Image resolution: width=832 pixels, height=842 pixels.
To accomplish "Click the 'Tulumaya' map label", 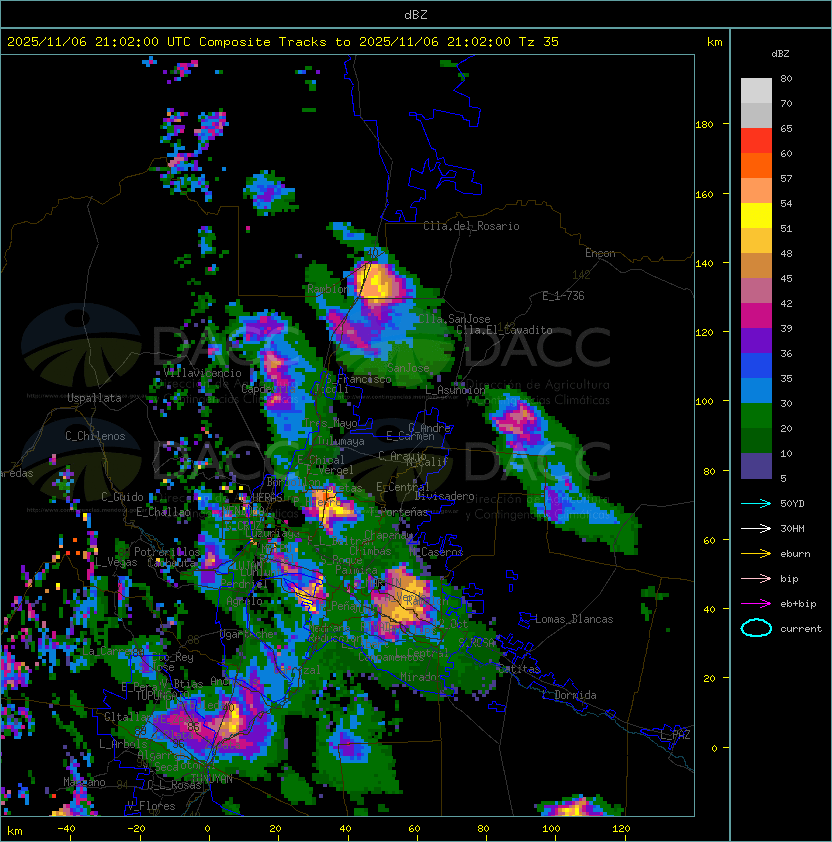I will click(x=341, y=441).
